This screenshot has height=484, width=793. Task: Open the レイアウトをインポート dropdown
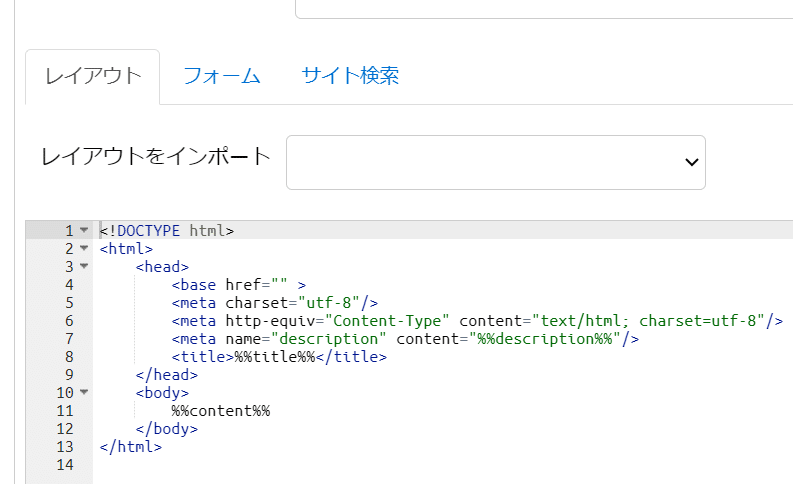click(496, 162)
